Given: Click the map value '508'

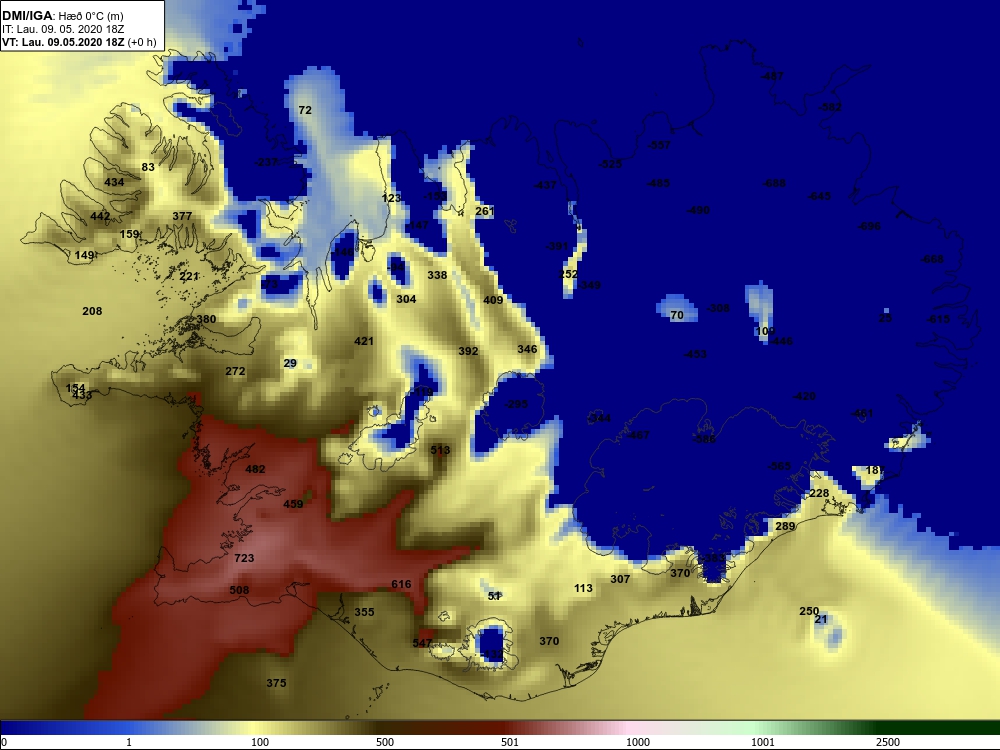Looking at the screenshot, I should [239, 590].
